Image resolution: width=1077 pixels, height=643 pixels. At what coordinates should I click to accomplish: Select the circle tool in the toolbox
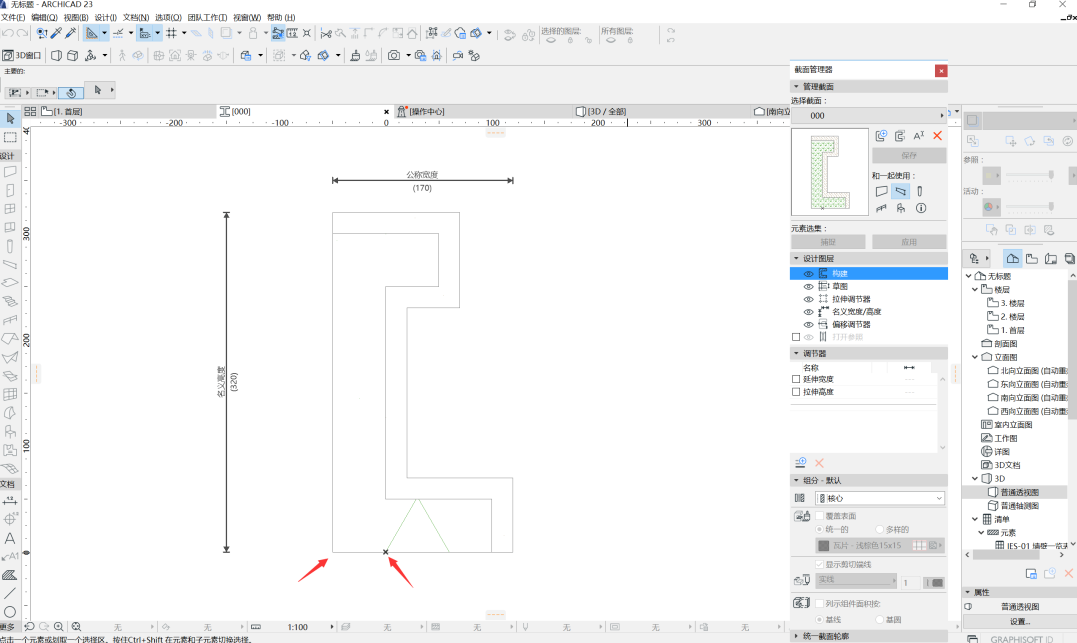(x=10, y=611)
